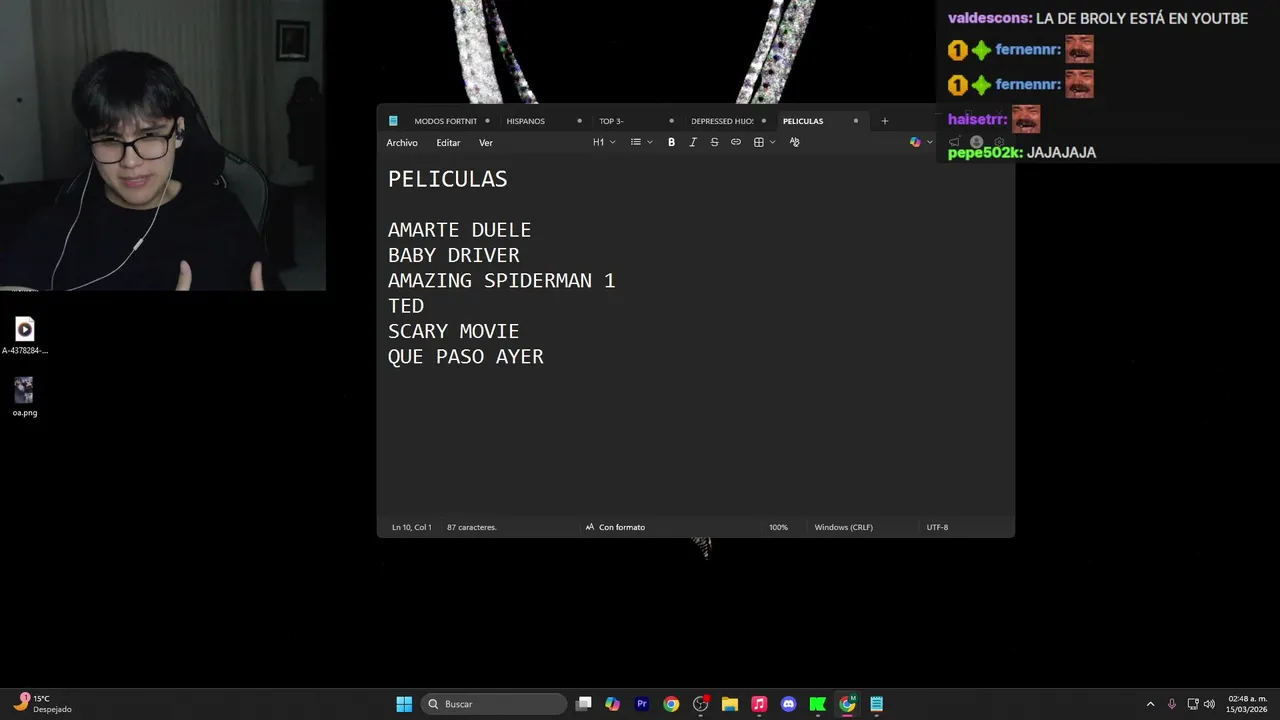
Task: Open Discord from the taskbar
Action: pyautogui.click(x=789, y=704)
